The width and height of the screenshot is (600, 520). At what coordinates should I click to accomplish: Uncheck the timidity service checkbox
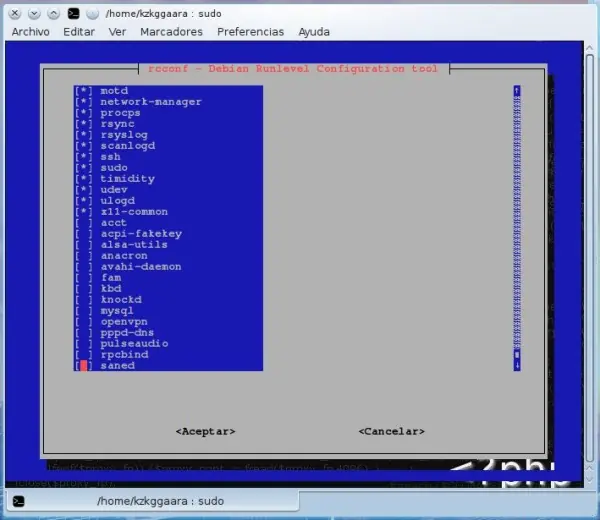point(84,179)
